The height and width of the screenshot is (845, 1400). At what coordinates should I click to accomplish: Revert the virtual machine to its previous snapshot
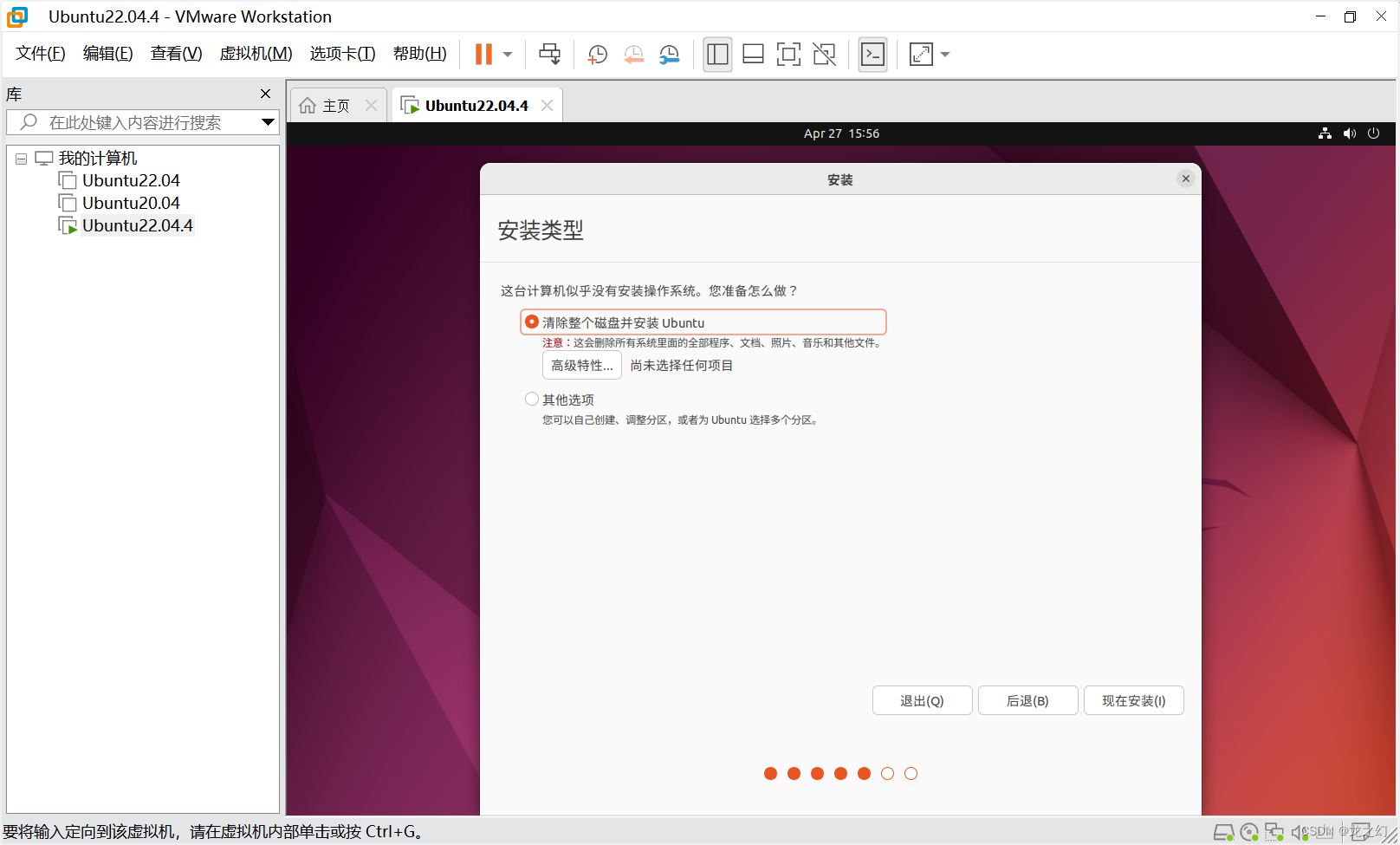coord(633,55)
